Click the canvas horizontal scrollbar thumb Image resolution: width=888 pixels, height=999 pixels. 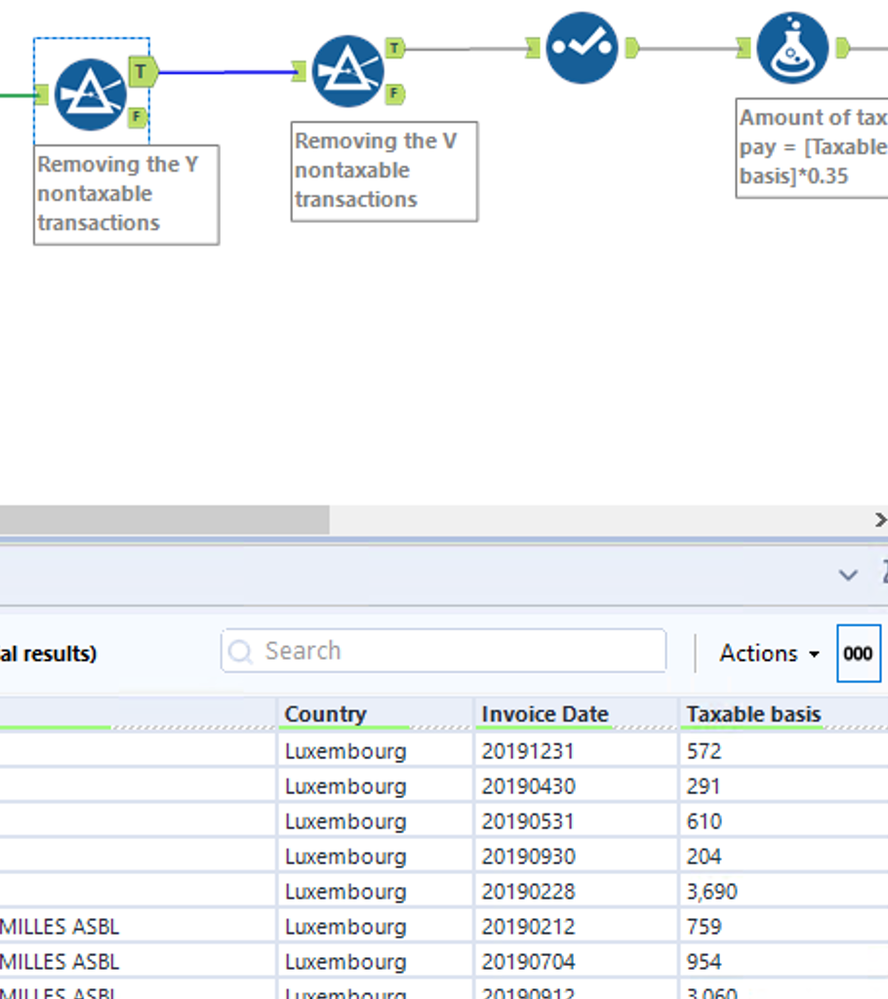pyautogui.click(x=164, y=519)
